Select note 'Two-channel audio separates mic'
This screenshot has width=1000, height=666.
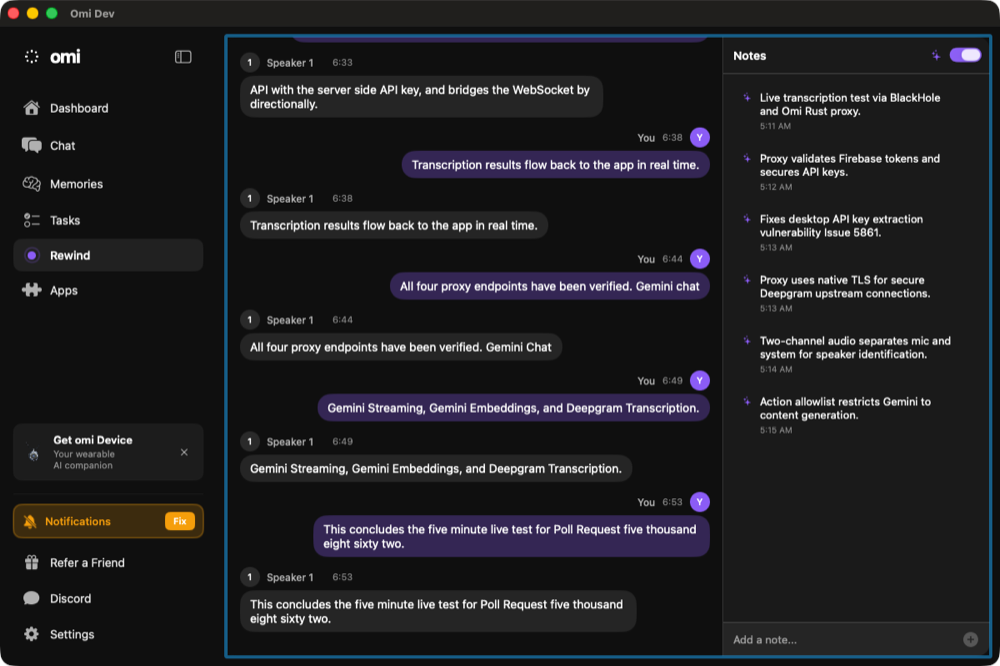[856, 354]
